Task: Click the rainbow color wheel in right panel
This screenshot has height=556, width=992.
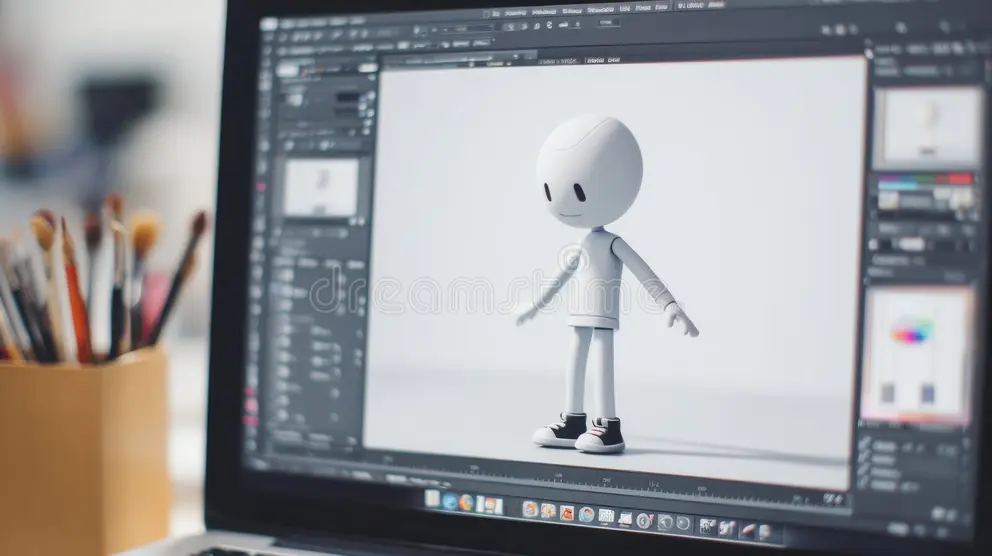Action: (910, 333)
